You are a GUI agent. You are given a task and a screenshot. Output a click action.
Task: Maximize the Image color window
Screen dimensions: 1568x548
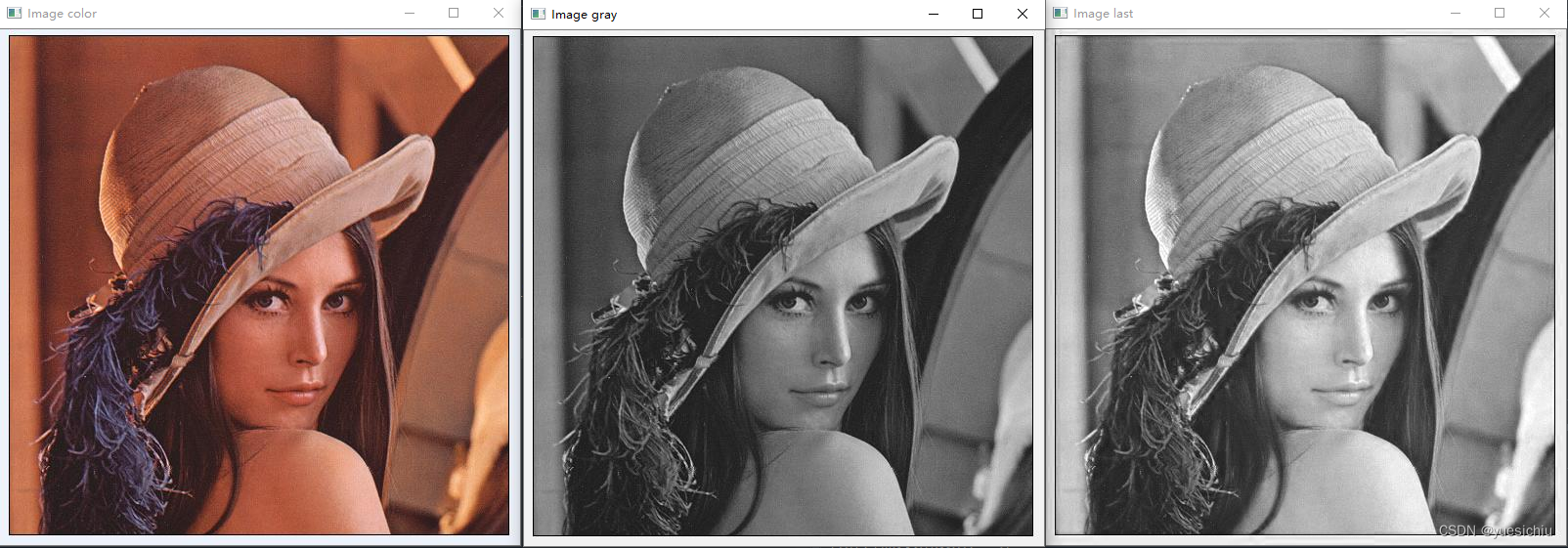pos(454,13)
